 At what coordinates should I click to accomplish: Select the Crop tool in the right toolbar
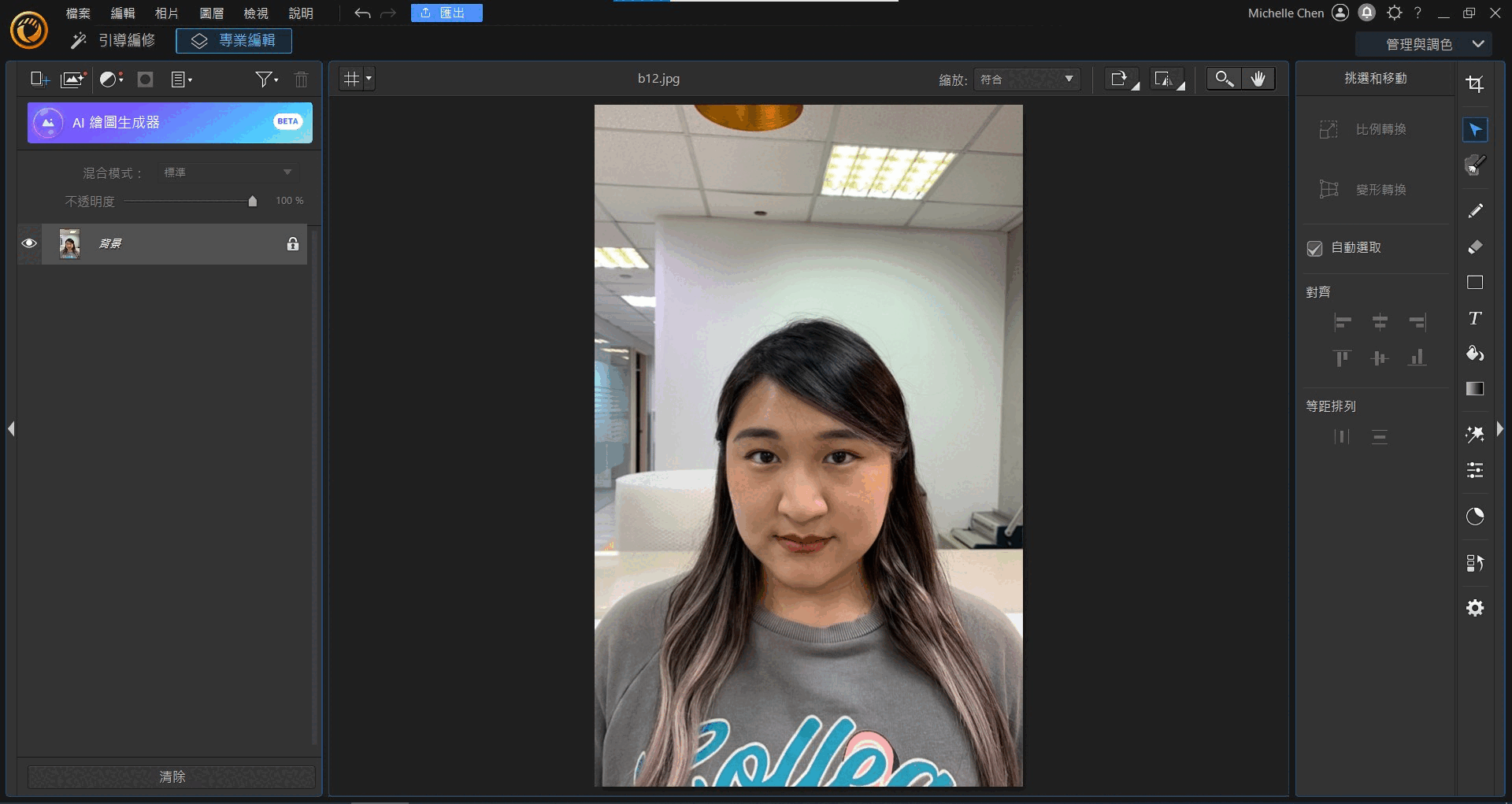(1475, 83)
